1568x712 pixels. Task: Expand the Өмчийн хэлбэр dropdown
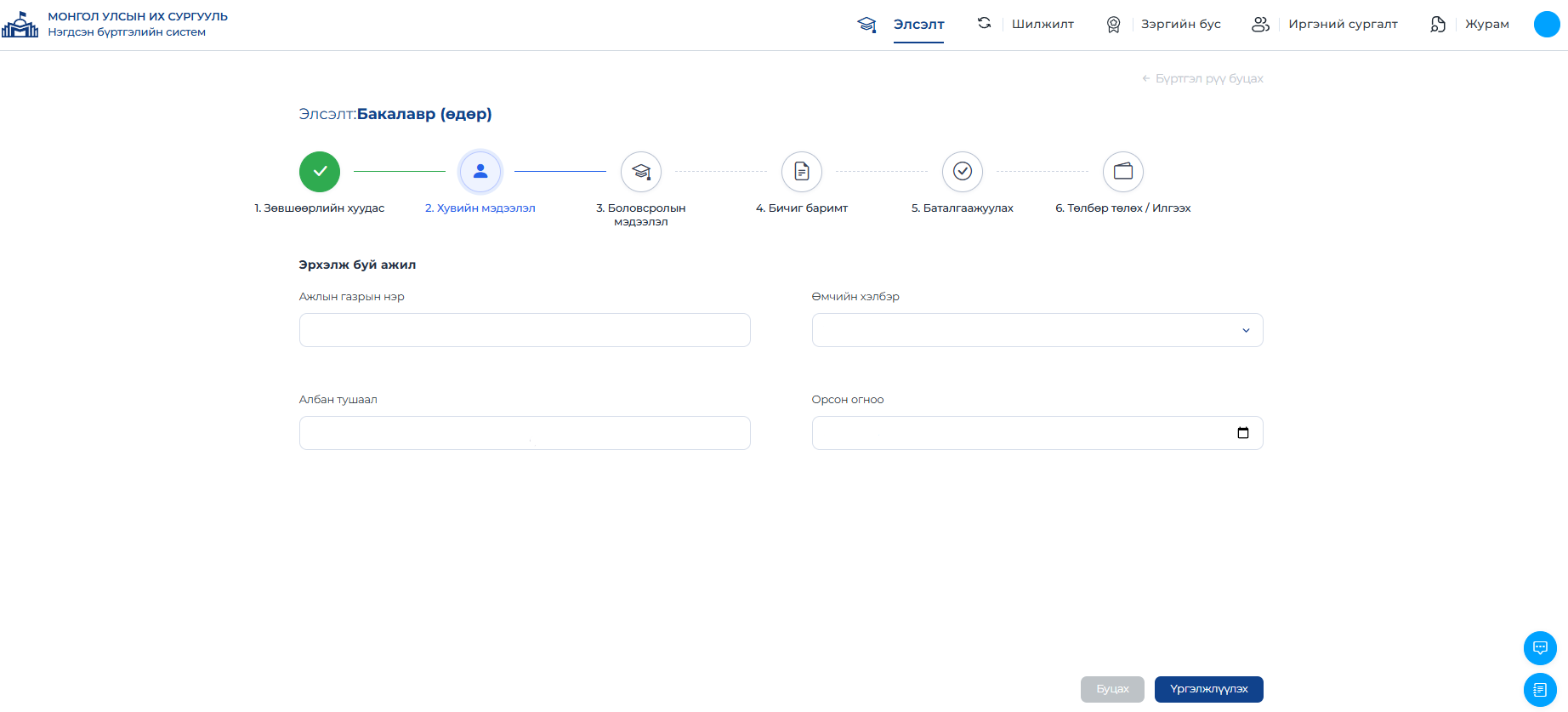(x=1037, y=330)
